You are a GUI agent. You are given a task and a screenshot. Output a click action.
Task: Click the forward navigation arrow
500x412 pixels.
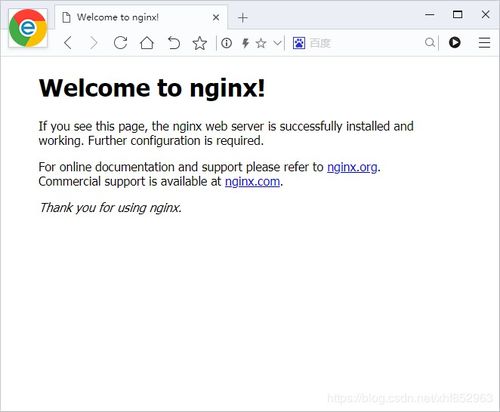click(x=94, y=43)
